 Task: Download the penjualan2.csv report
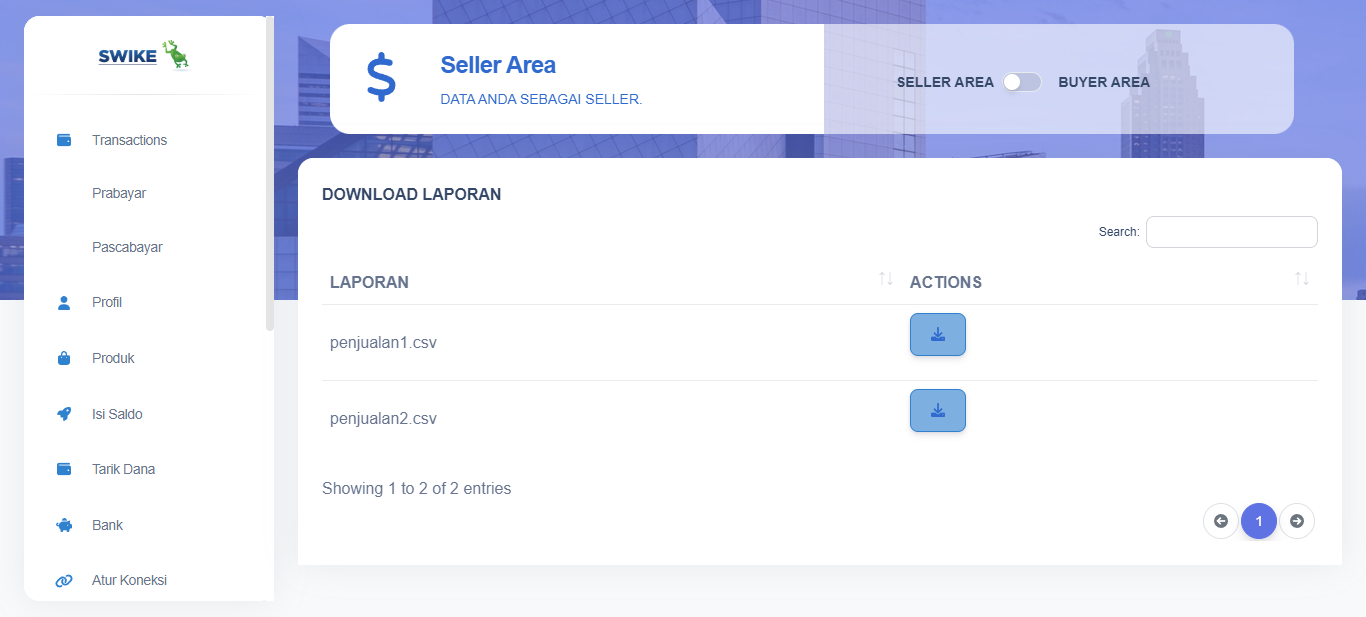[x=937, y=410]
